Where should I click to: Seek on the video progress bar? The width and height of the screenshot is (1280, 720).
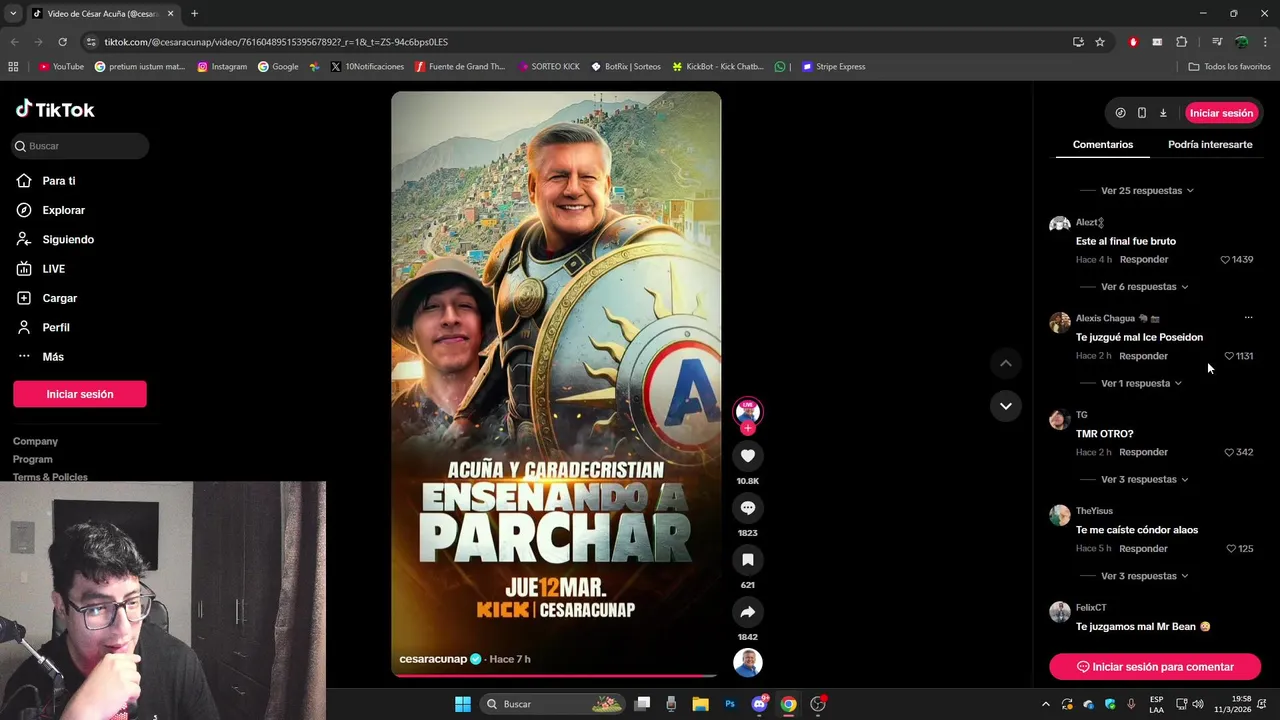[556, 675]
